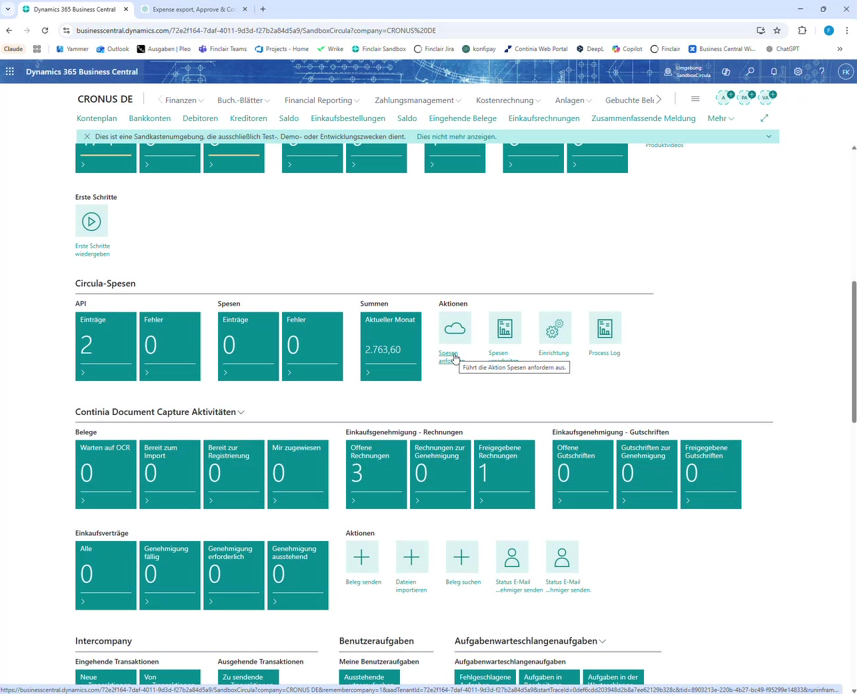Viewport: 857px width, 694px height.
Task: Open the Mir zugewiesen tile
Action: pos(298,474)
